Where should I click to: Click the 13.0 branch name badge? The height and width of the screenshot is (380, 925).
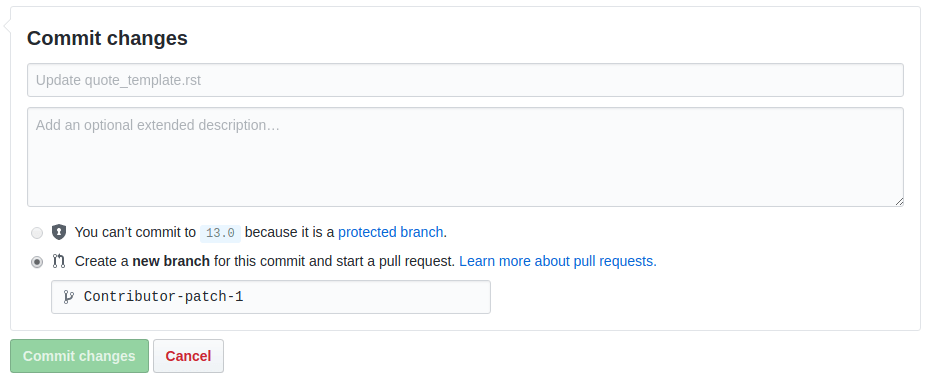221,233
